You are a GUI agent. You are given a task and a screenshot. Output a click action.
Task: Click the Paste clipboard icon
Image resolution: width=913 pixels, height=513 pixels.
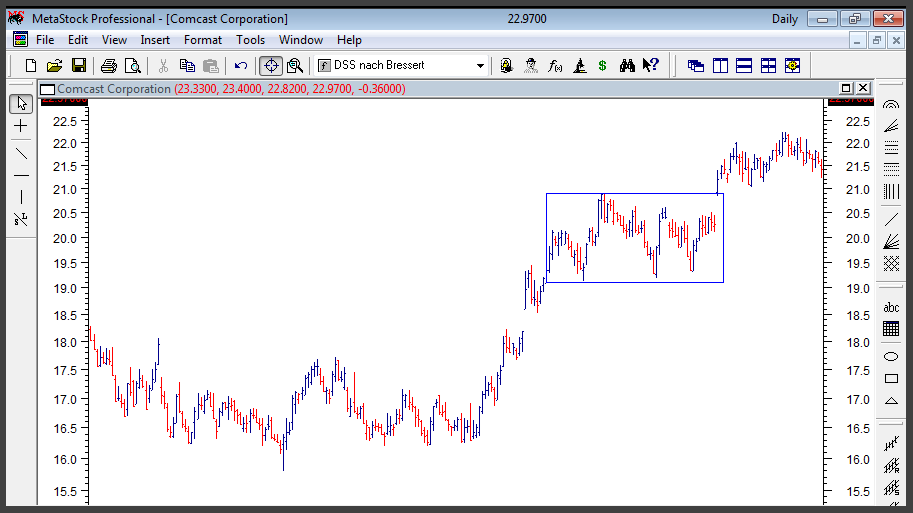click(211, 66)
